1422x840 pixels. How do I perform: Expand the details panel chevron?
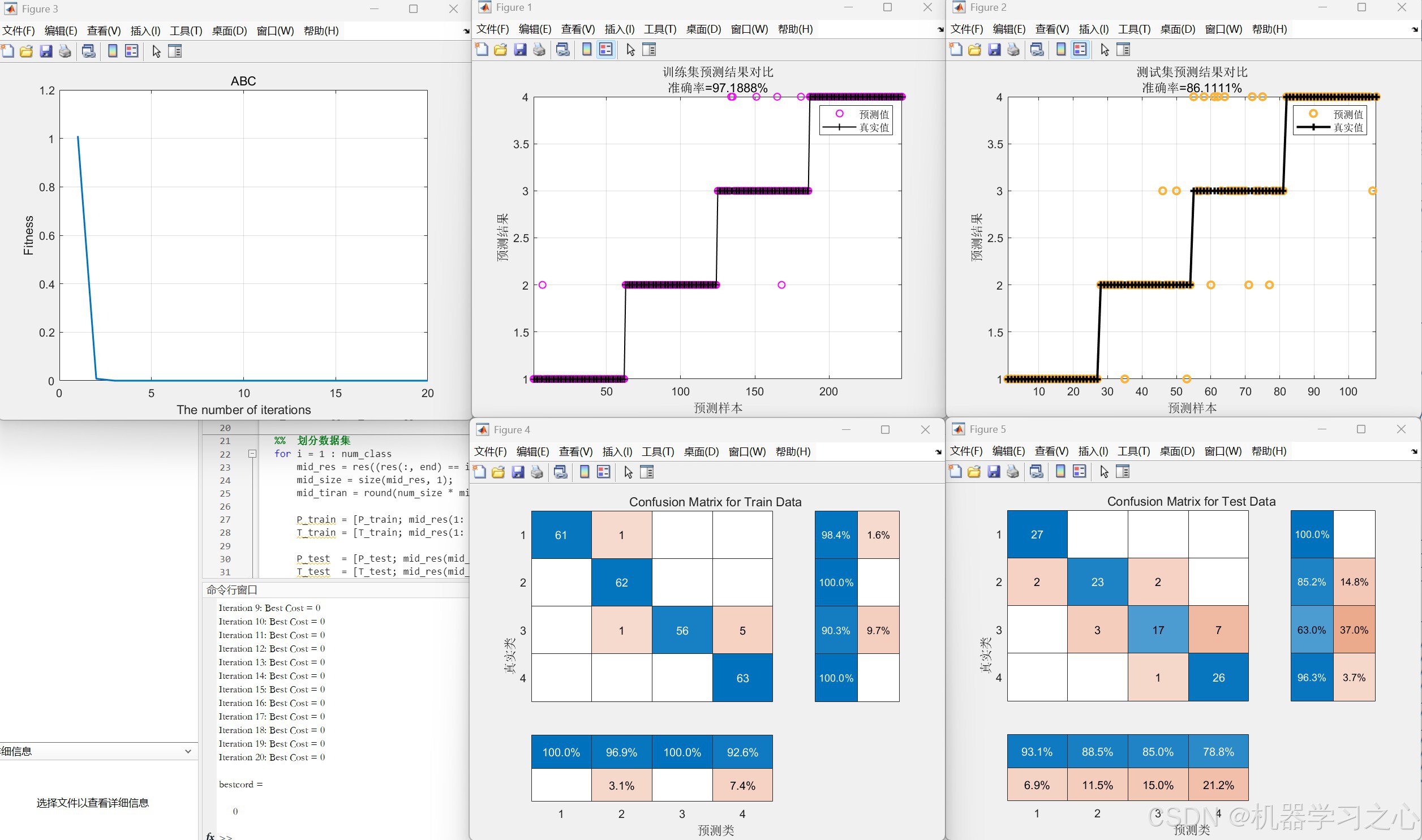(x=188, y=752)
